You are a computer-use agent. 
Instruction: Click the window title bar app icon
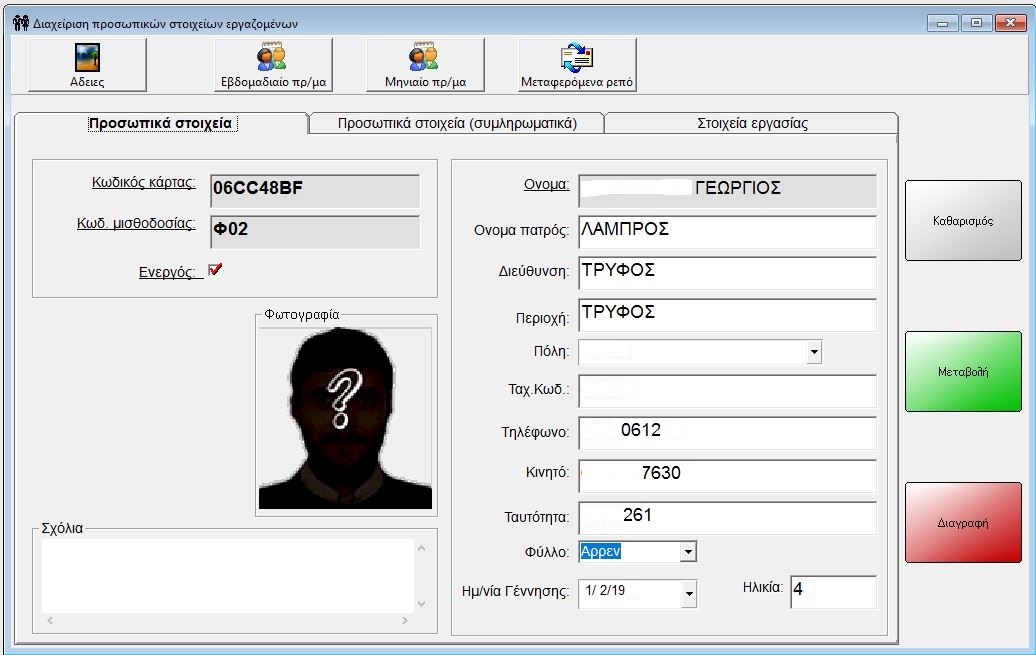pos(21,23)
